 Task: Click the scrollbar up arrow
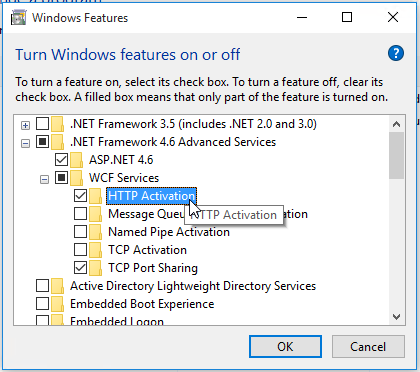tap(396, 124)
